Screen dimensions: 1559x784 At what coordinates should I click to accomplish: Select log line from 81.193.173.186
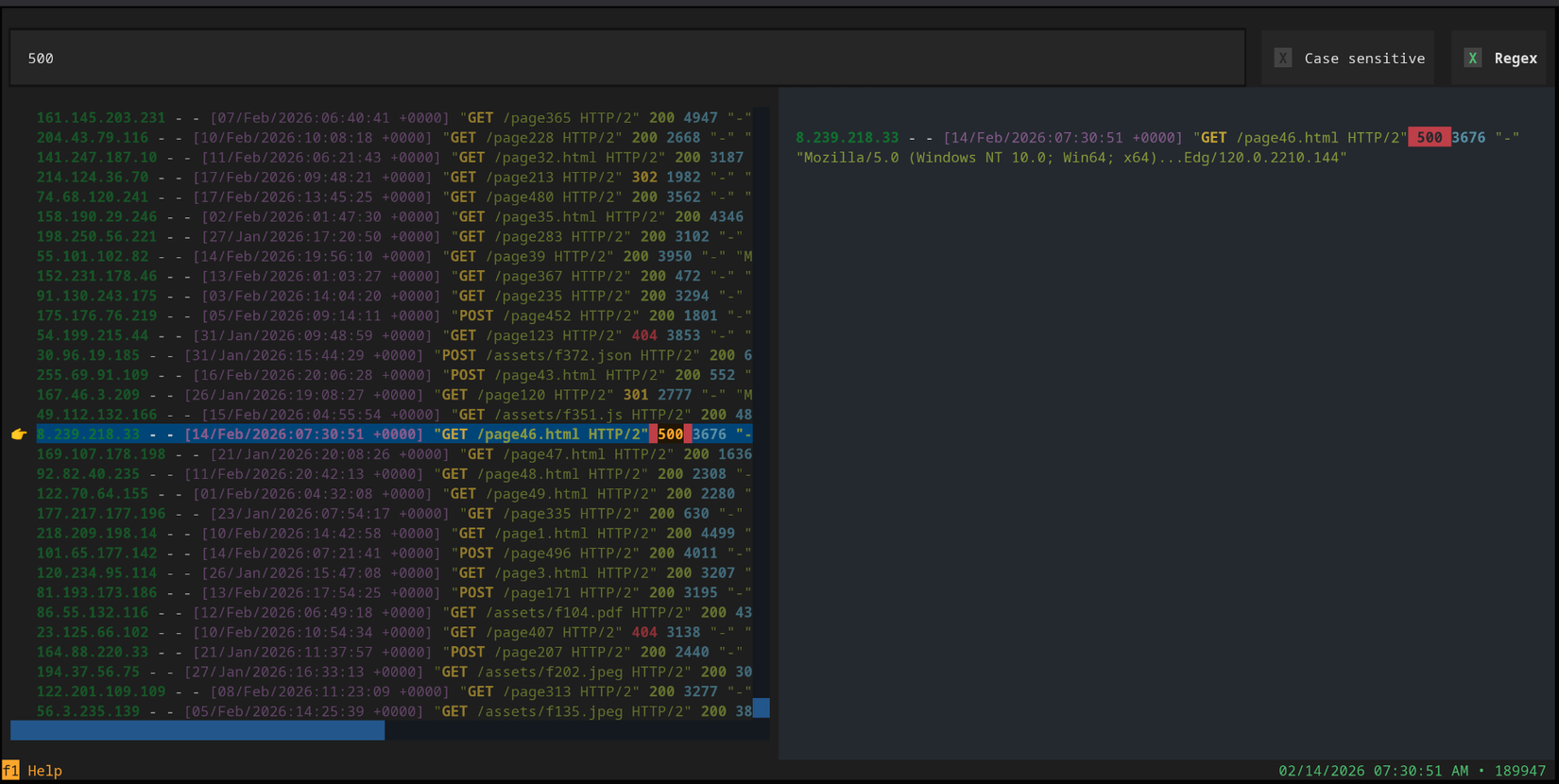pyautogui.click(x=394, y=593)
